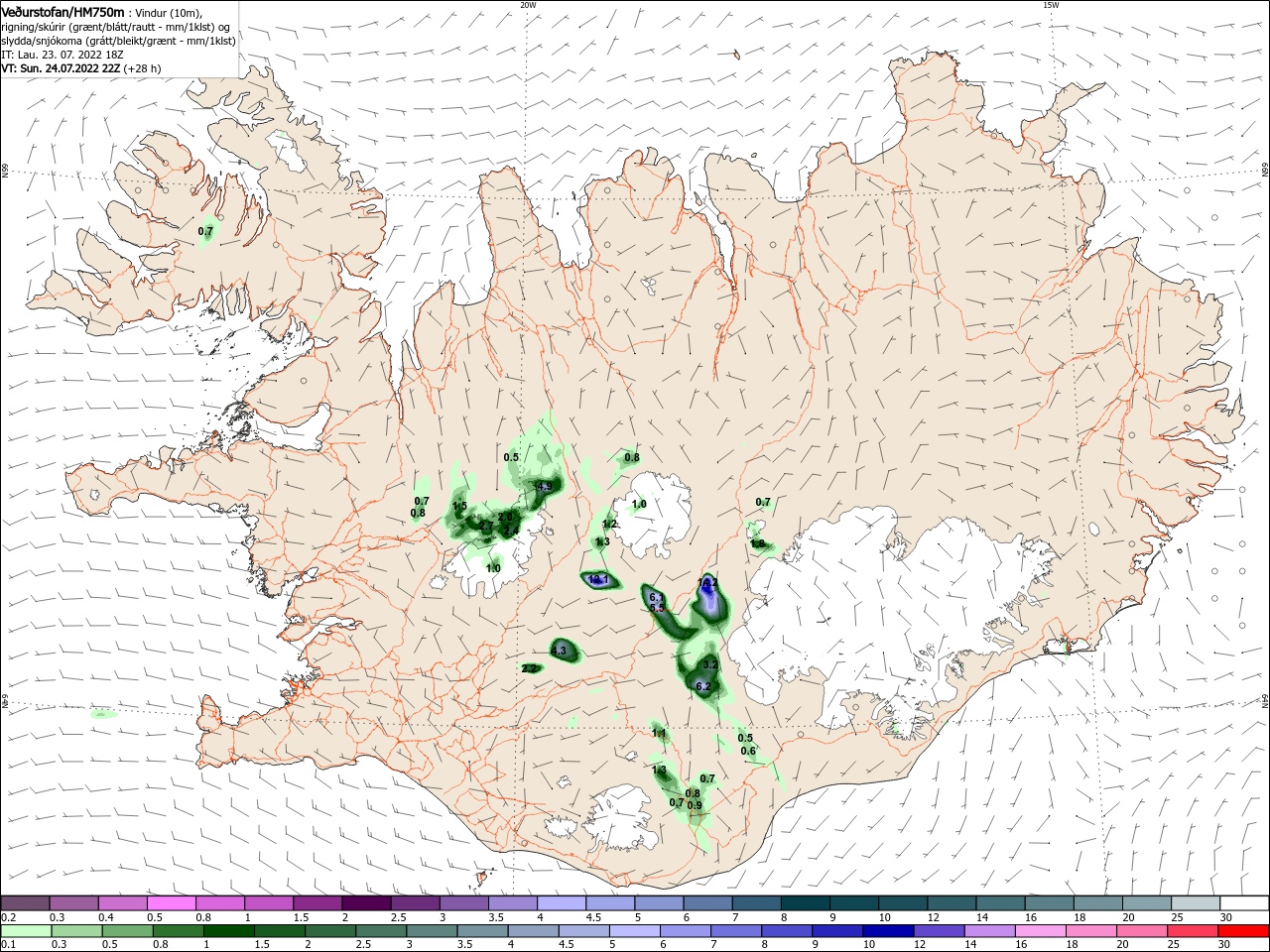Pick the dark blue 10 mm rain legend swatch

887,931
